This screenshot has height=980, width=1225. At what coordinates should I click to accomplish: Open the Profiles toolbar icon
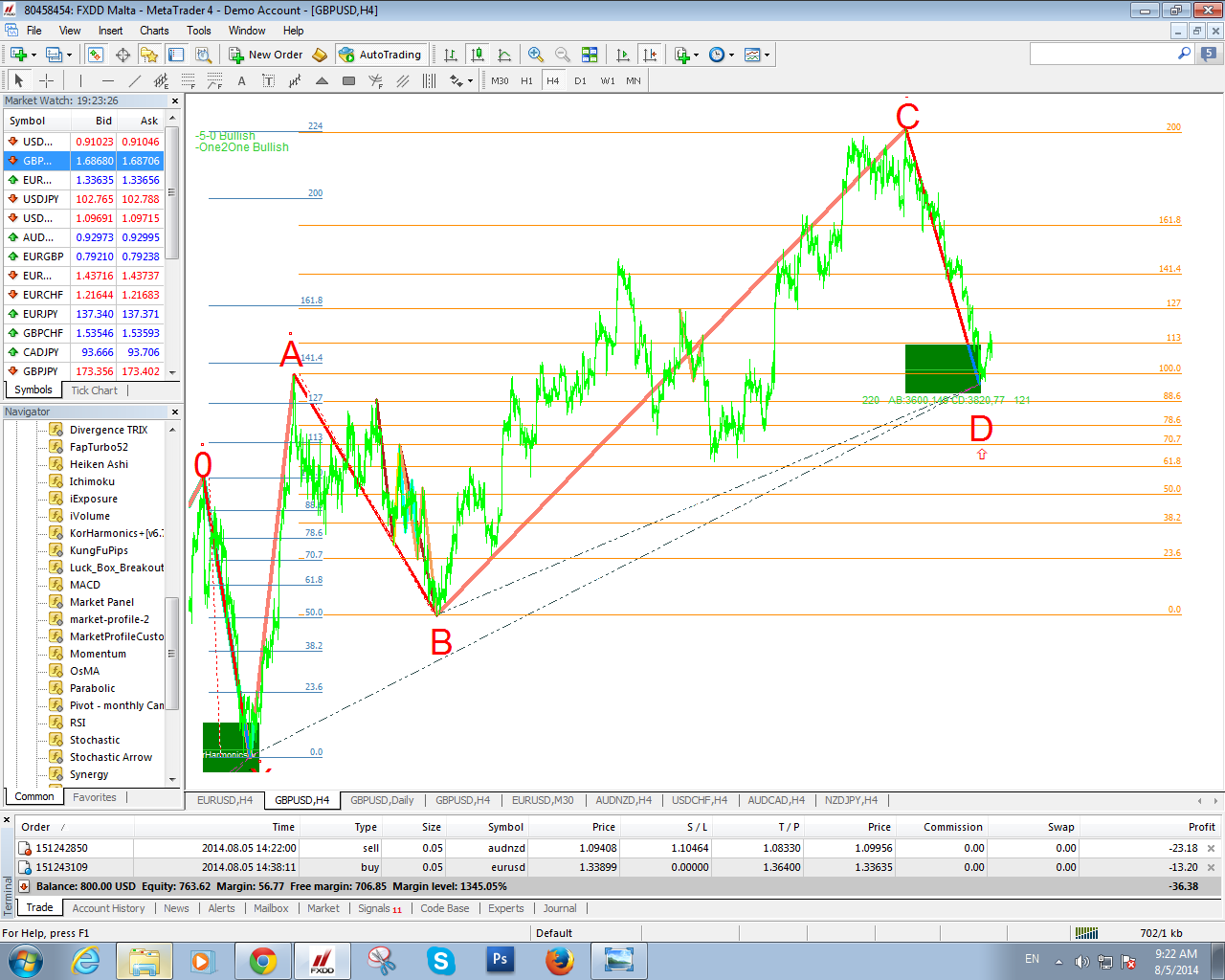click(55, 55)
